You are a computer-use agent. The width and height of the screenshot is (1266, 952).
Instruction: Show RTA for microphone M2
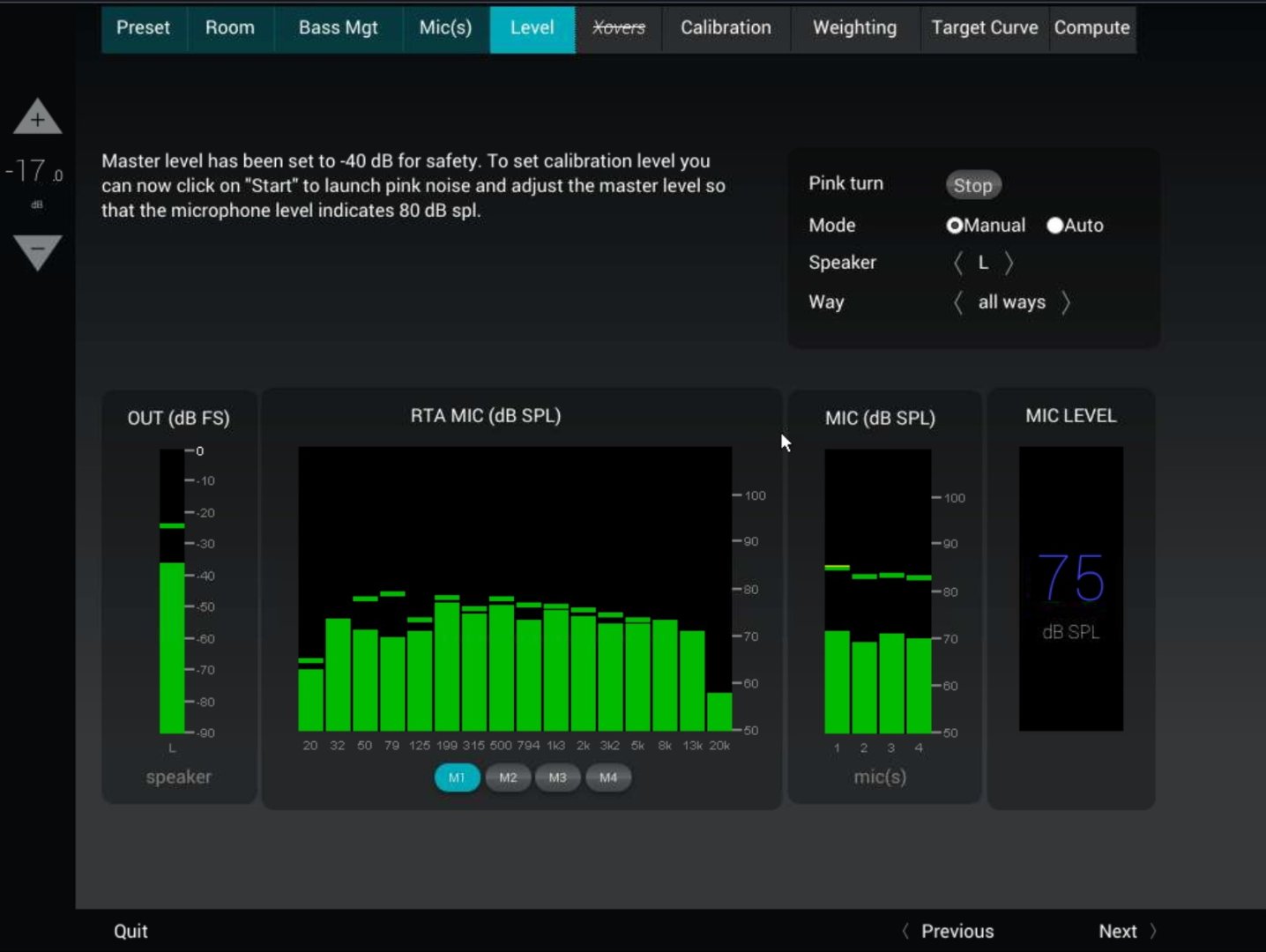508,777
